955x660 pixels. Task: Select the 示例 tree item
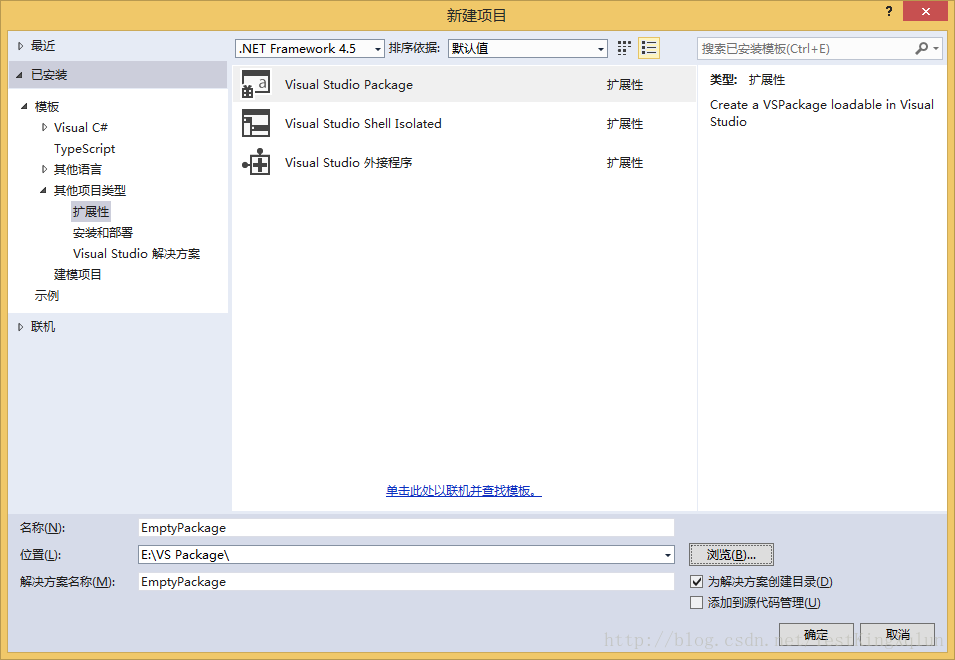pos(47,296)
